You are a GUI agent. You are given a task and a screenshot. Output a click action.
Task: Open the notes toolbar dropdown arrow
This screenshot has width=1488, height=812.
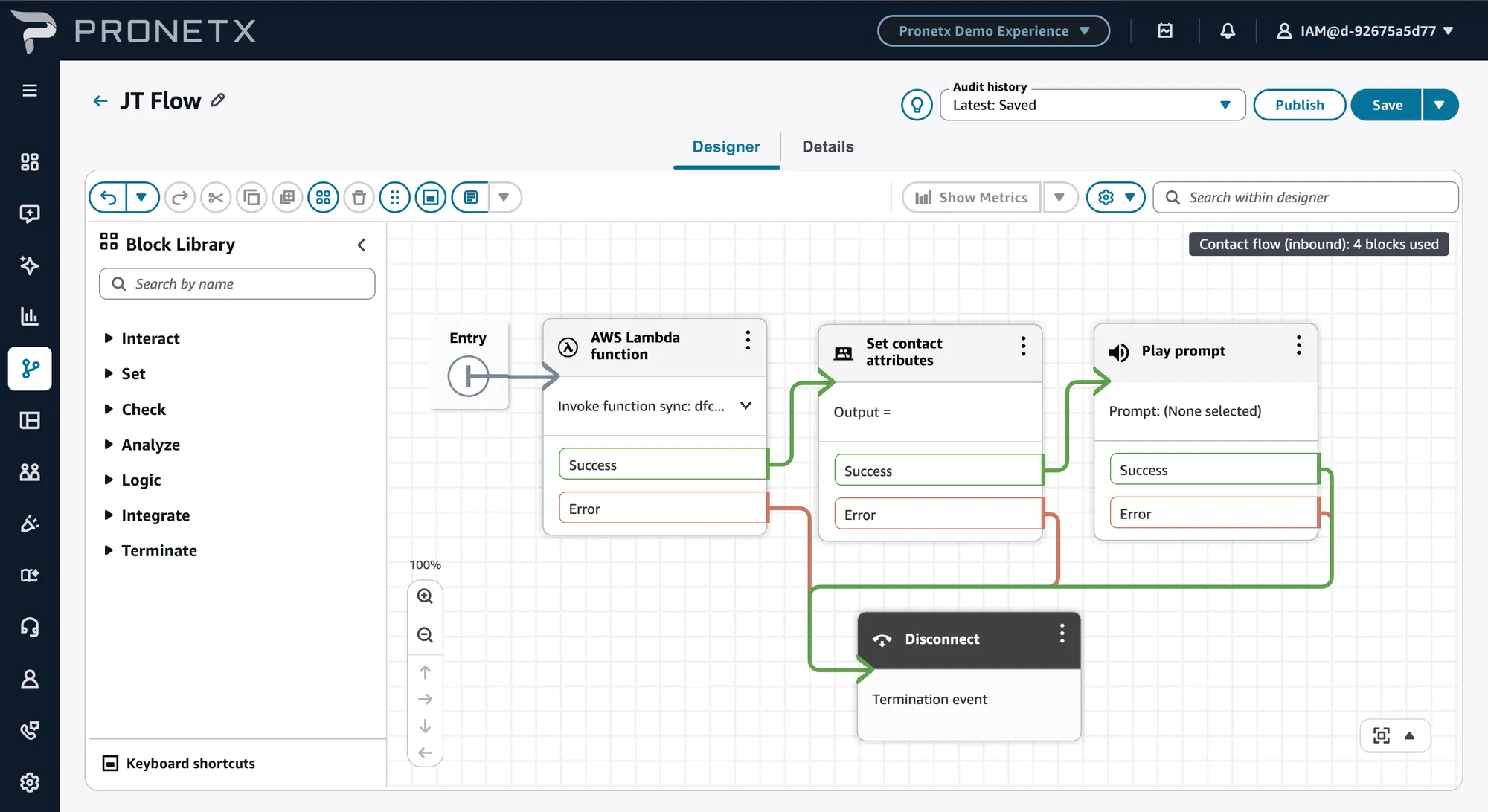504,198
